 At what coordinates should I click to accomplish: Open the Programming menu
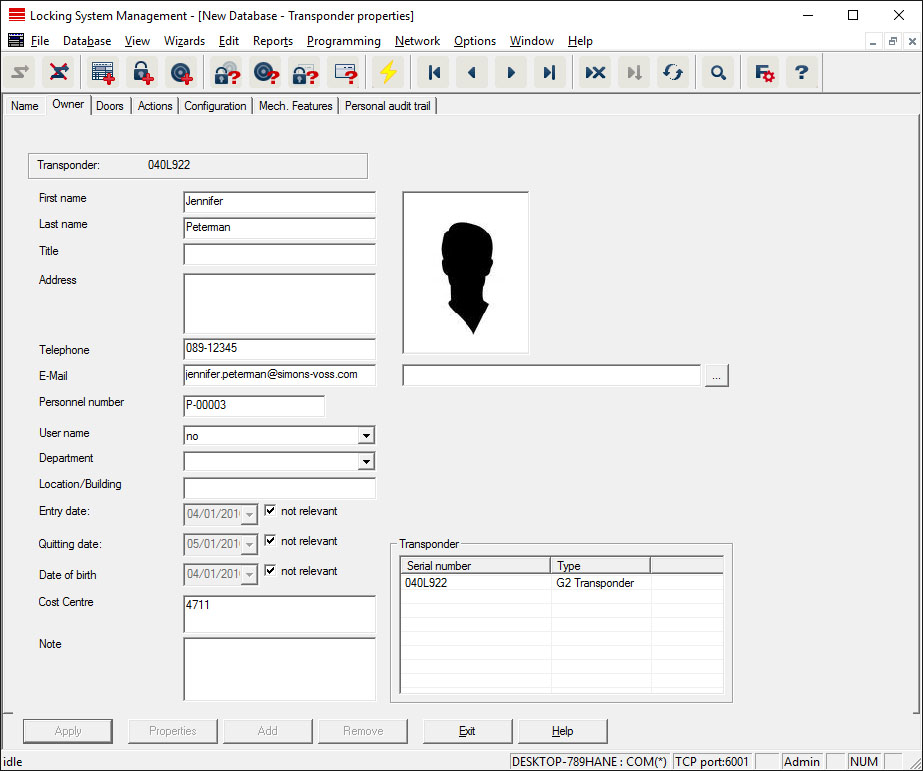point(343,41)
